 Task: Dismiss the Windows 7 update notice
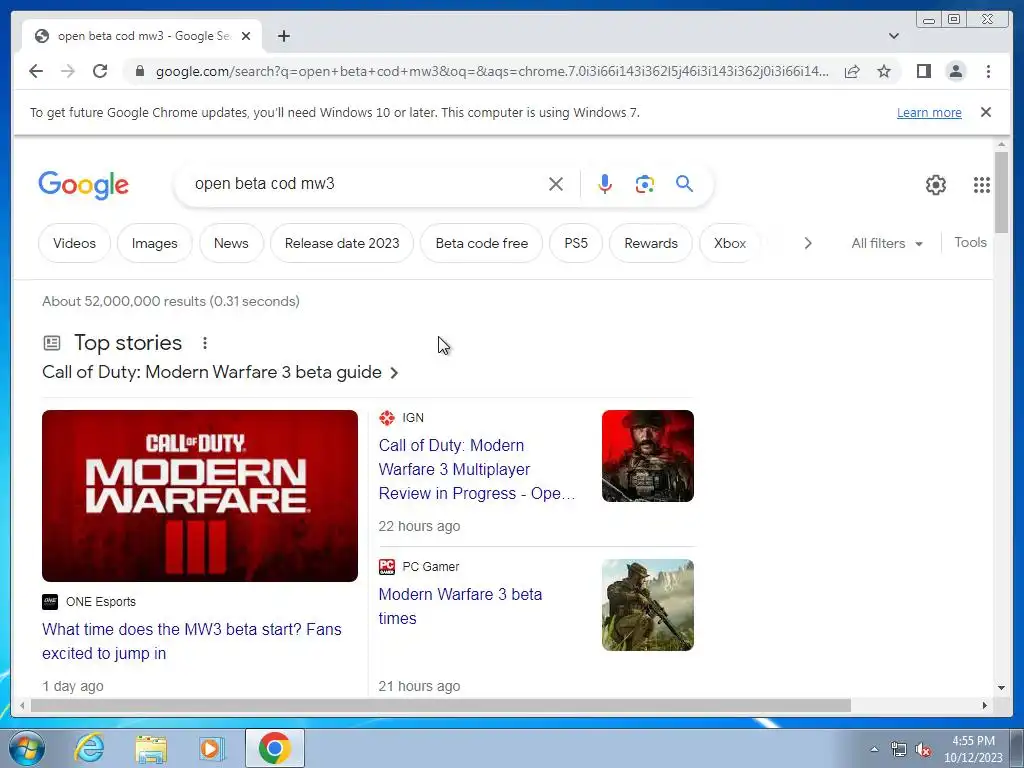(x=986, y=112)
